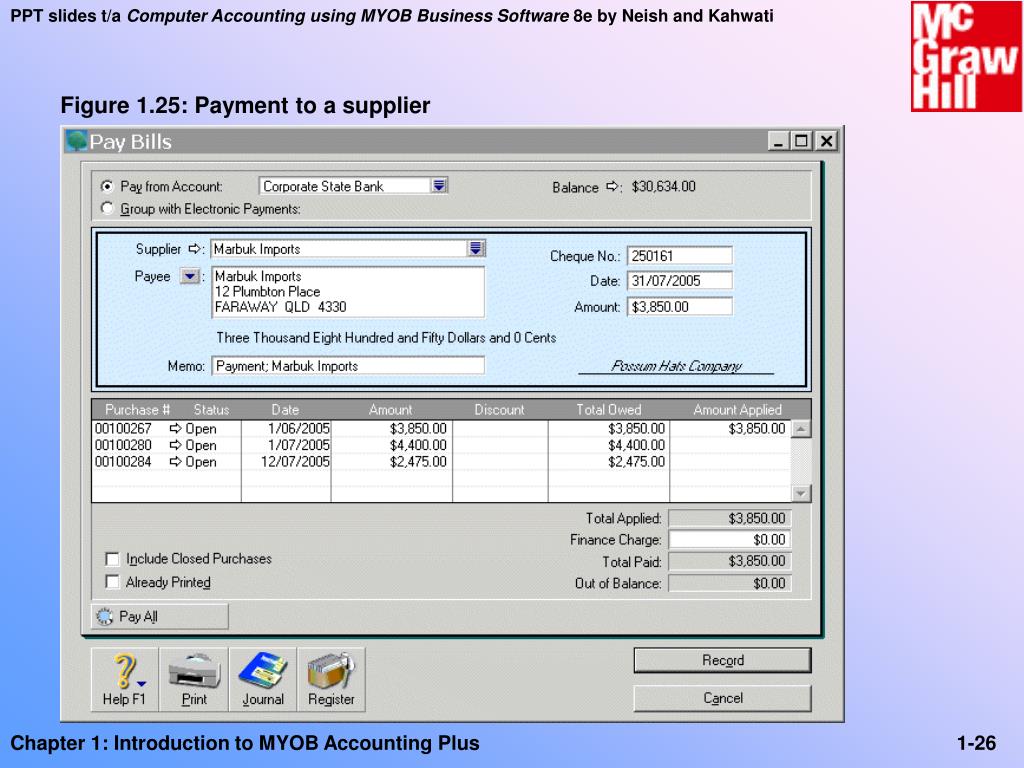Click the Cancel button
Screen dimensions: 1024x768
722,698
